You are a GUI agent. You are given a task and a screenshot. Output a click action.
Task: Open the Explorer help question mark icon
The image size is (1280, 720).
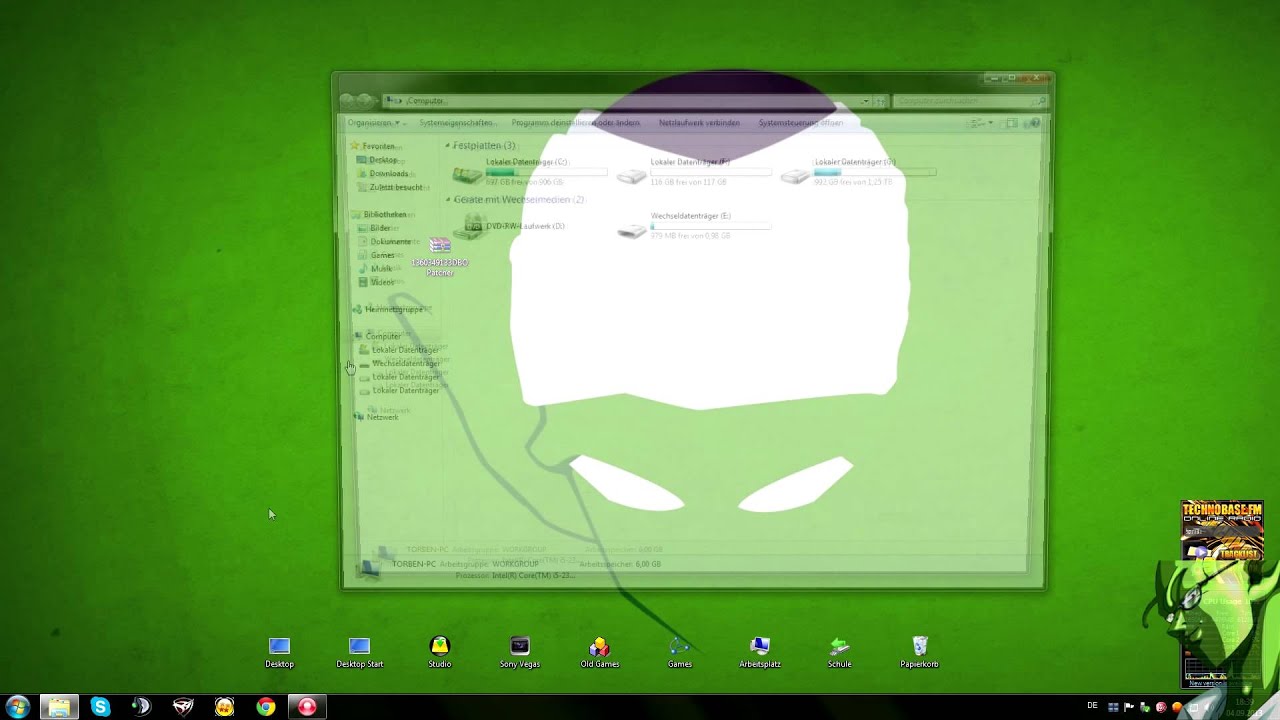point(1035,123)
